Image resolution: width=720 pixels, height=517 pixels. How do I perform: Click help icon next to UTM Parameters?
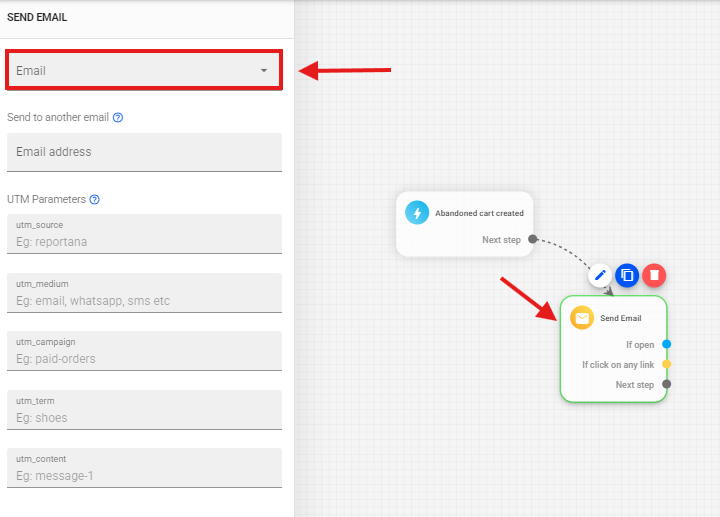coord(95,200)
